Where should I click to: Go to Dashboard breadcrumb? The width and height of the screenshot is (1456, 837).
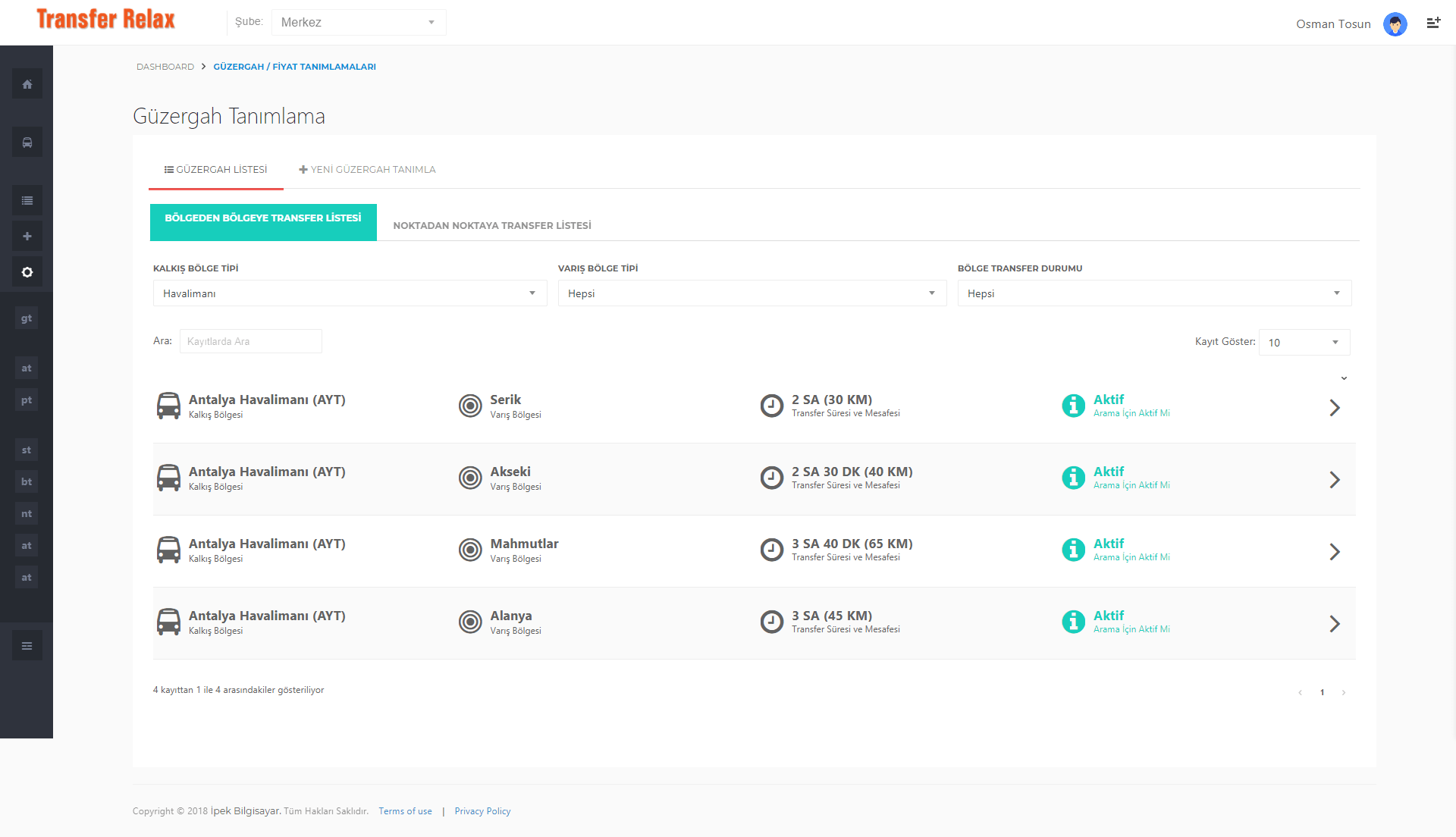coord(165,67)
